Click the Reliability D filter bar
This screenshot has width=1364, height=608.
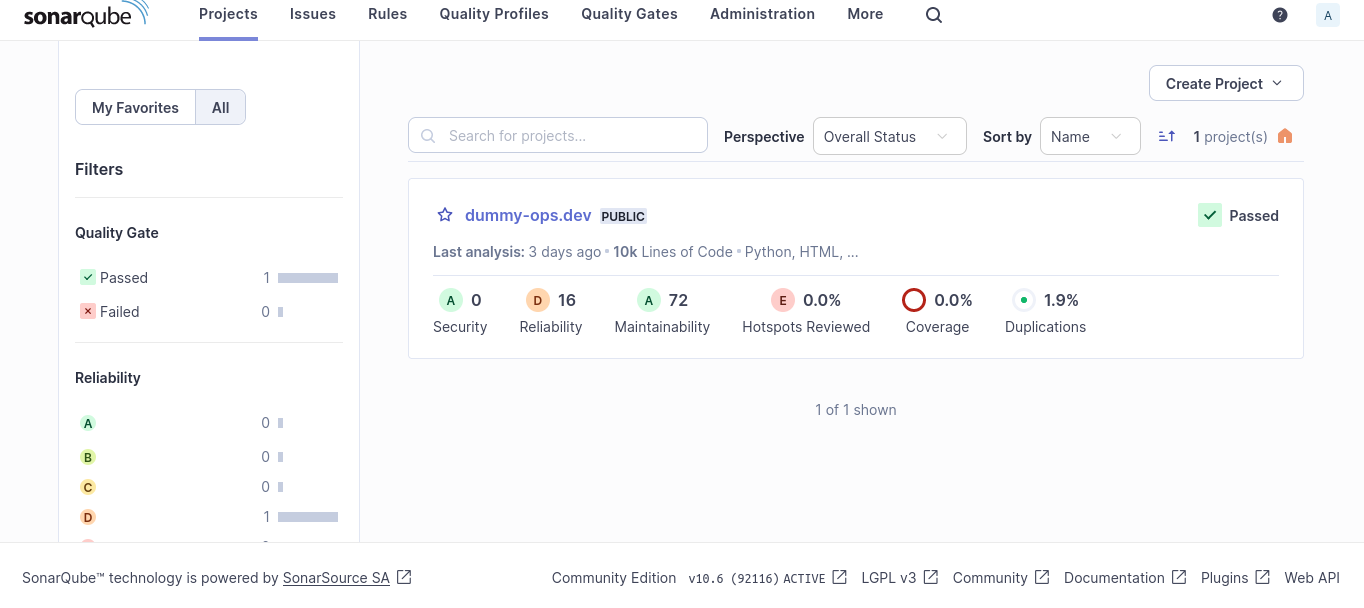308,517
